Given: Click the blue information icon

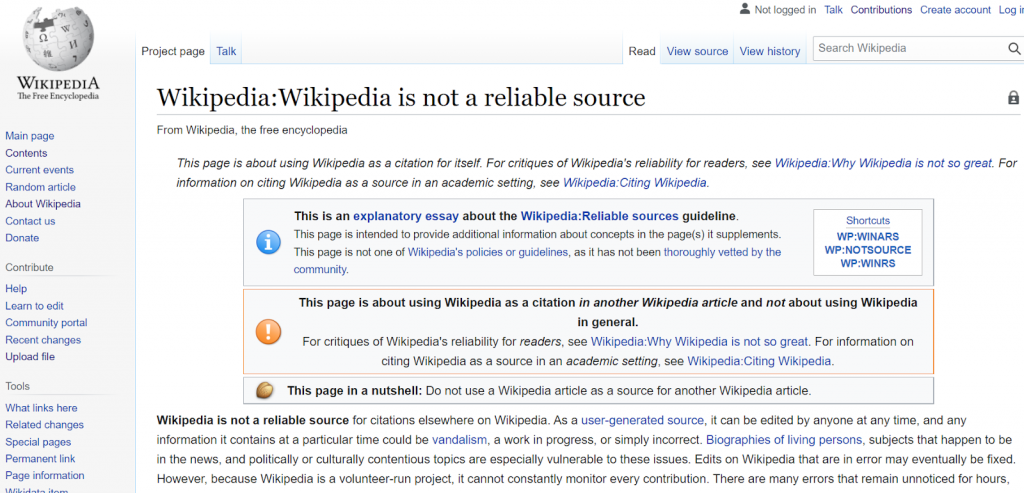Looking at the screenshot, I should (268, 242).
